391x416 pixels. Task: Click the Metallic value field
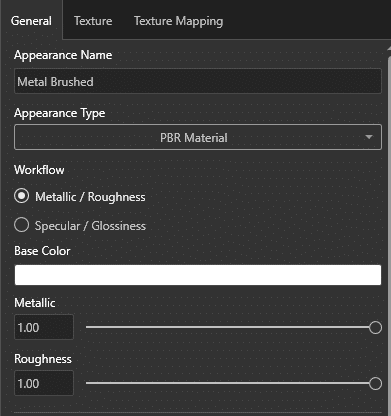44,327
